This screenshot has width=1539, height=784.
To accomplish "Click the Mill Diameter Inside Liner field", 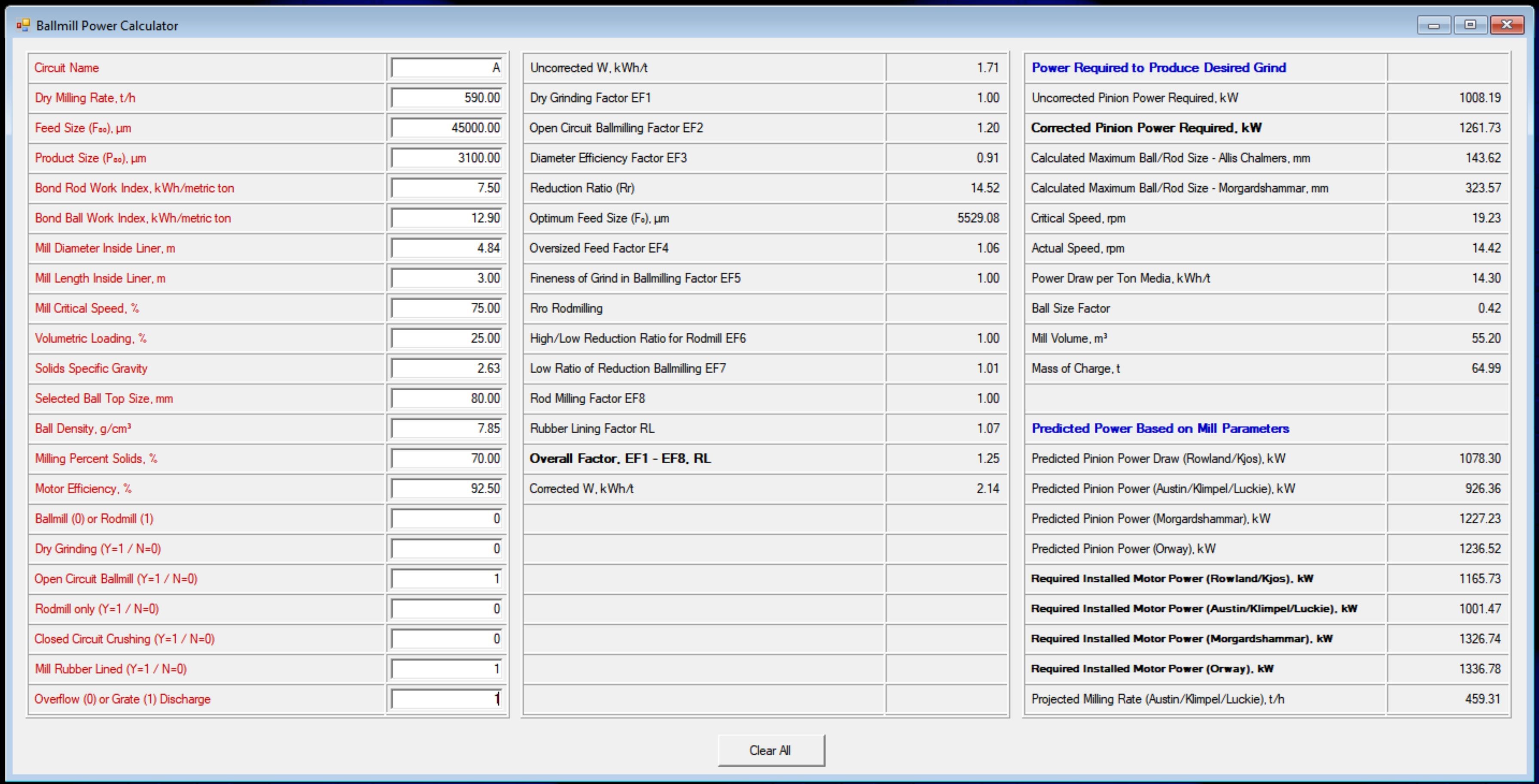I will pyautogui.click(x=446, y=249).
